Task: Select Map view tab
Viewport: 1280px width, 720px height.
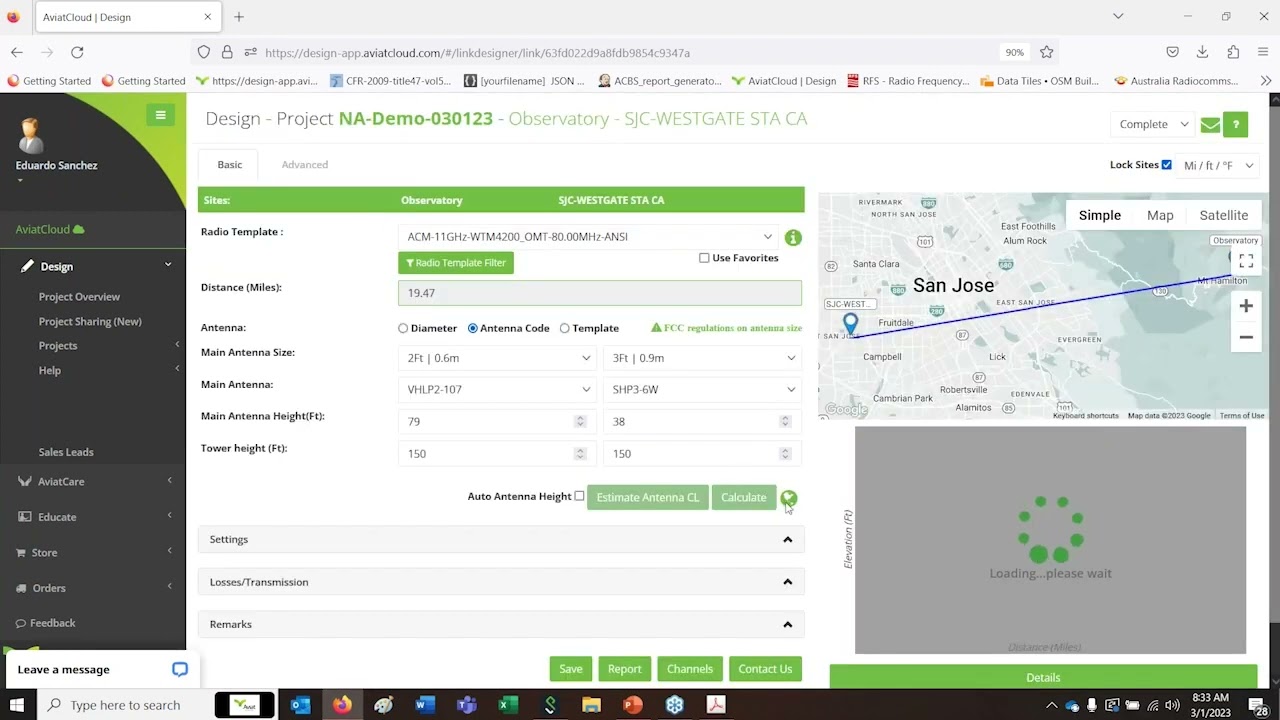Action: (1160, 215)
